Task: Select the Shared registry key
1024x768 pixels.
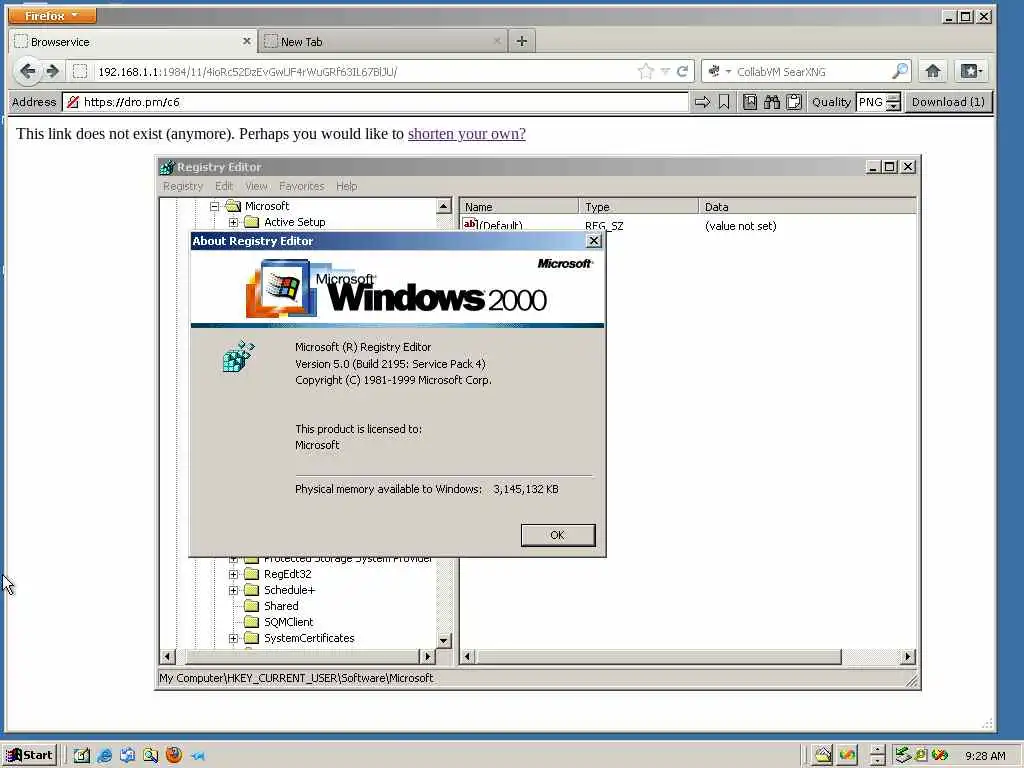Action: (281, 606)
